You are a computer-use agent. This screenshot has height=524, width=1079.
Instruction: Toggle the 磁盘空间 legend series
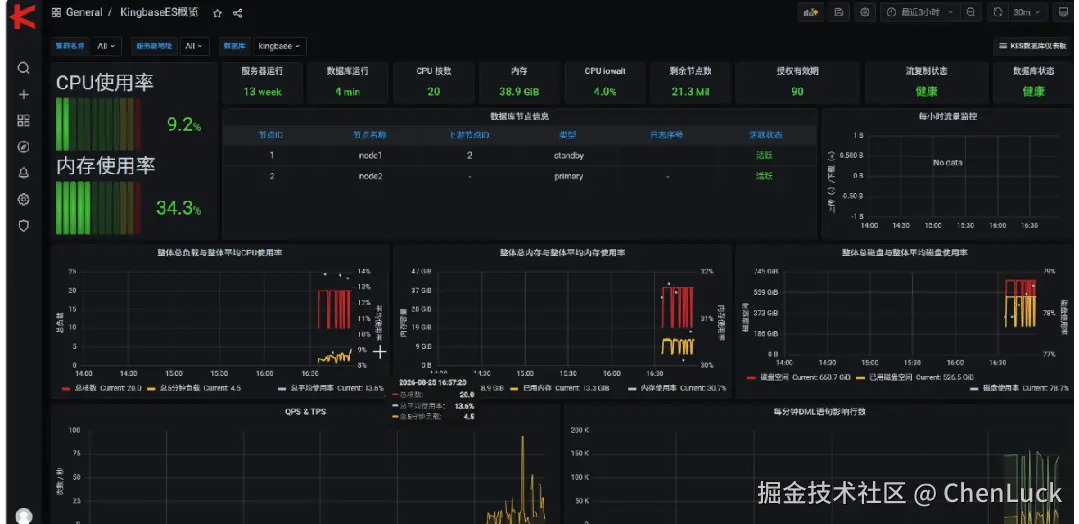click(774, 377)
